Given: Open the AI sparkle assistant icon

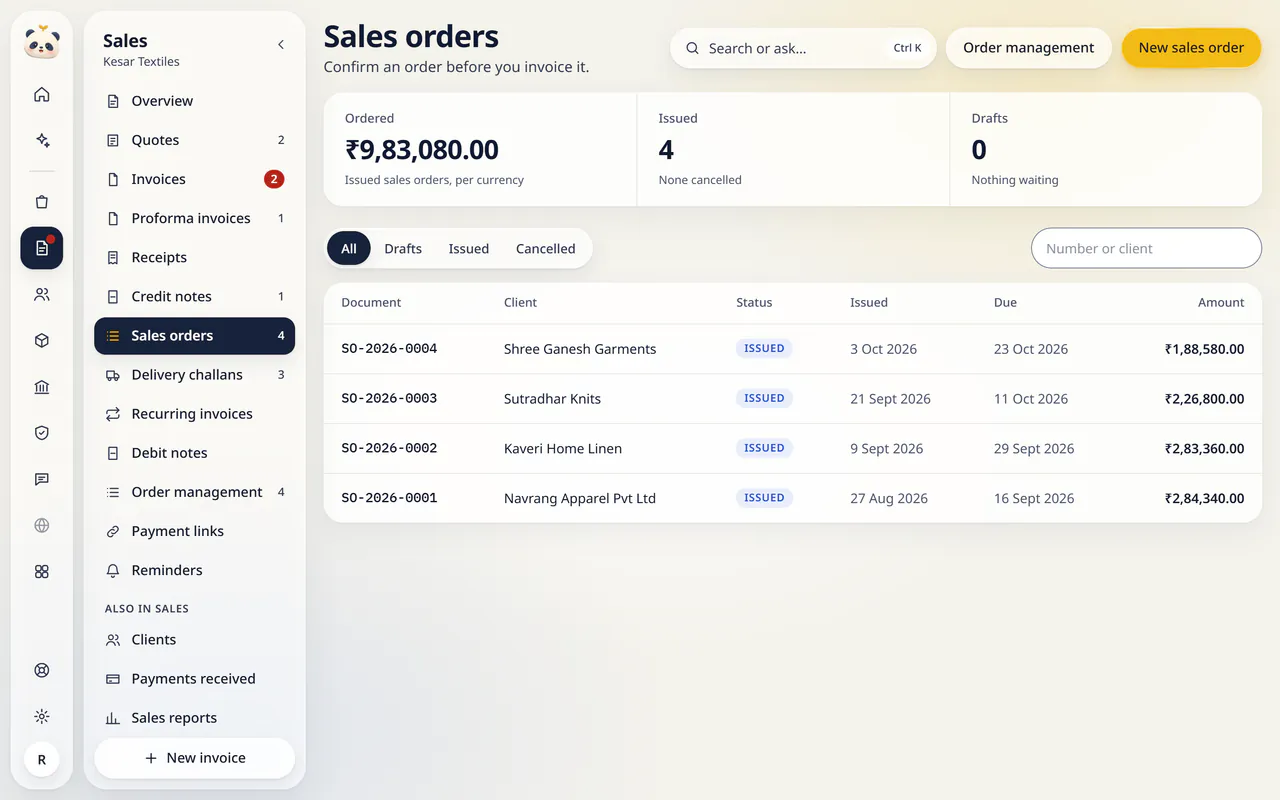Looking at the screenshot, I should coord(41,141).
